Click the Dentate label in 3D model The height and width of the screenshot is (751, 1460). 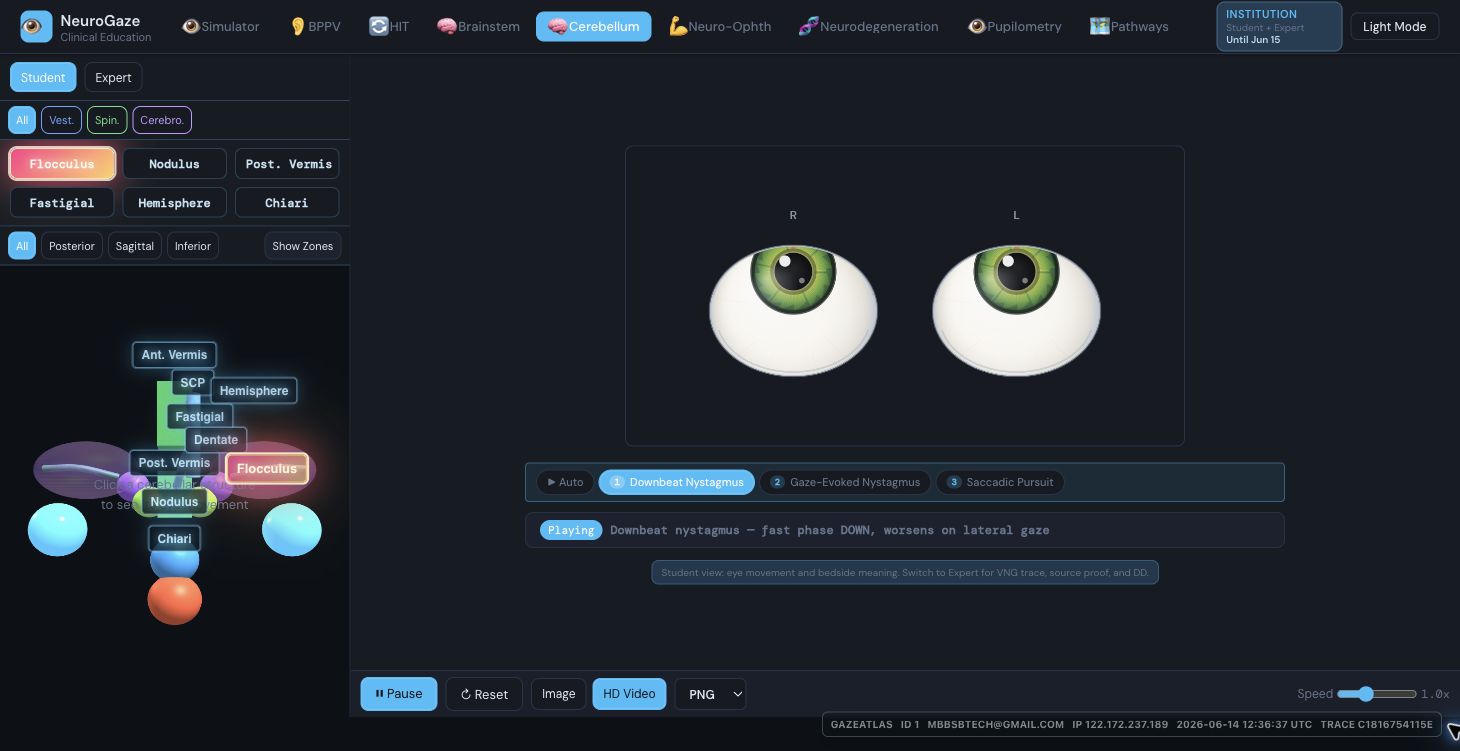(216, 440)
